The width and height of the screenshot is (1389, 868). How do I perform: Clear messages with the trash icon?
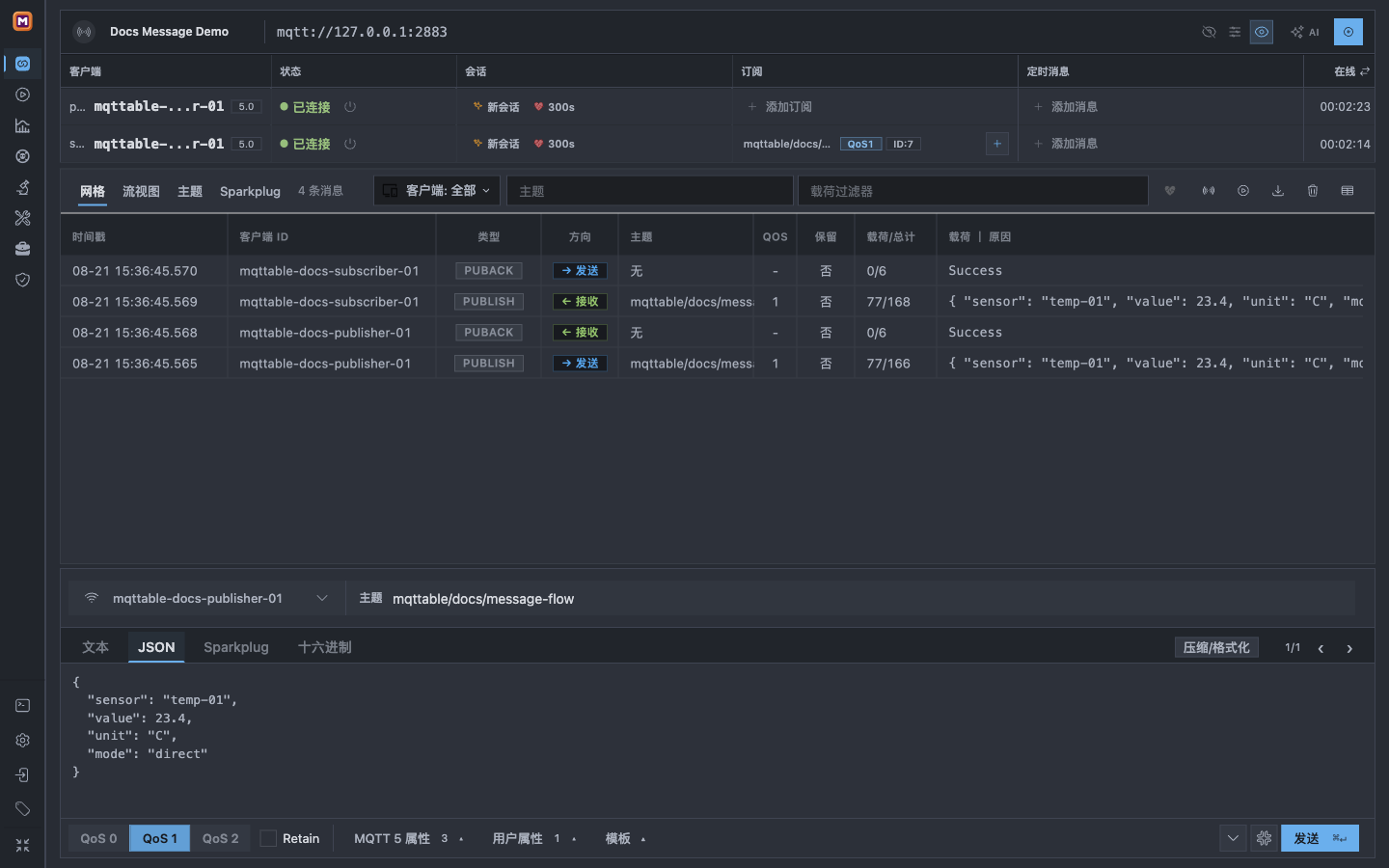[1313, 191]
